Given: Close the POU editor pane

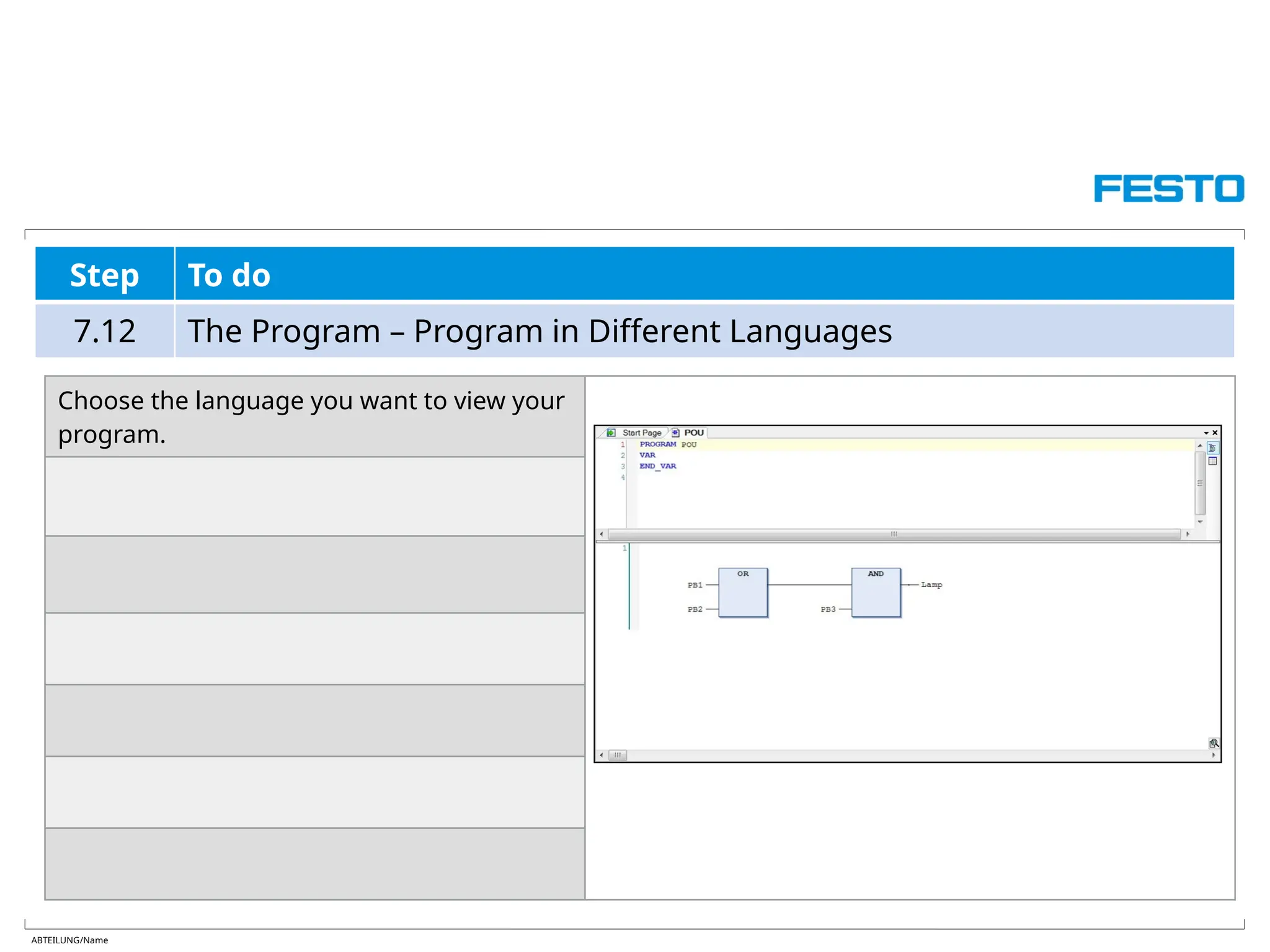Looking at the screenshot, I should pos(1215,433).
